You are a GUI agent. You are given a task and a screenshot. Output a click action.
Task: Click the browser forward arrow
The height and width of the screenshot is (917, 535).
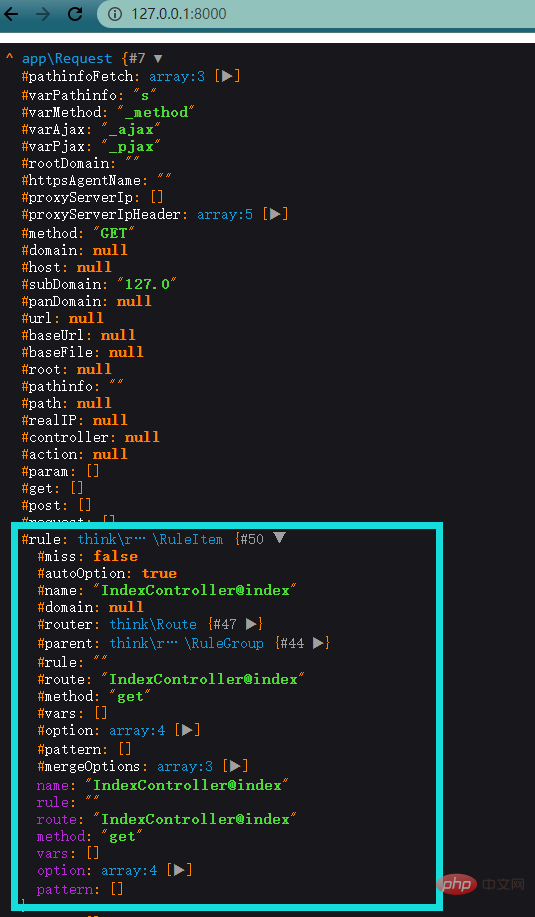point(43,13)
